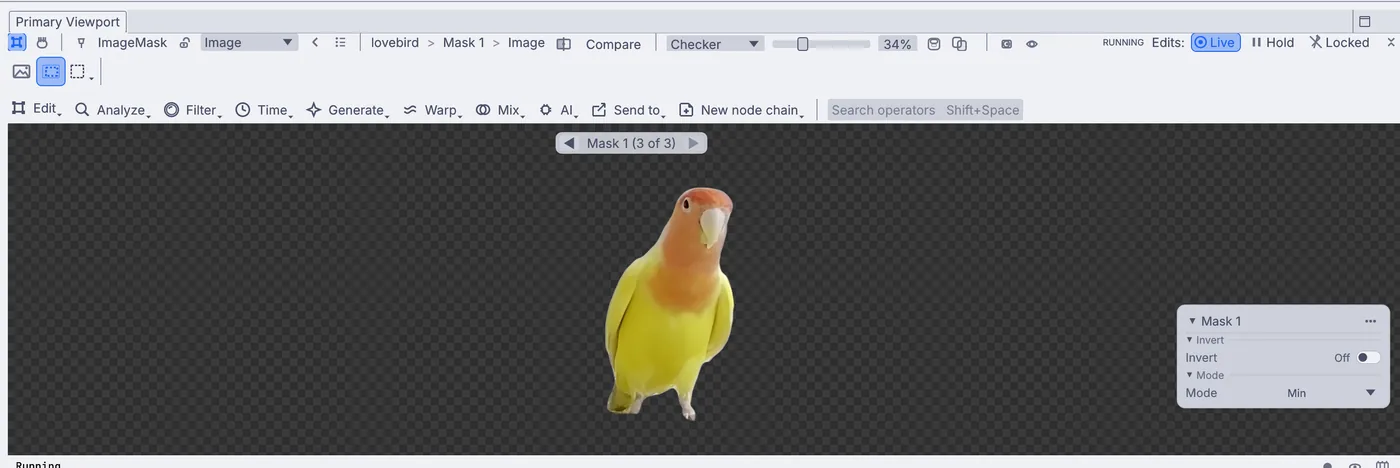
Task: Click the ImageMask node label
Action: 132,43
